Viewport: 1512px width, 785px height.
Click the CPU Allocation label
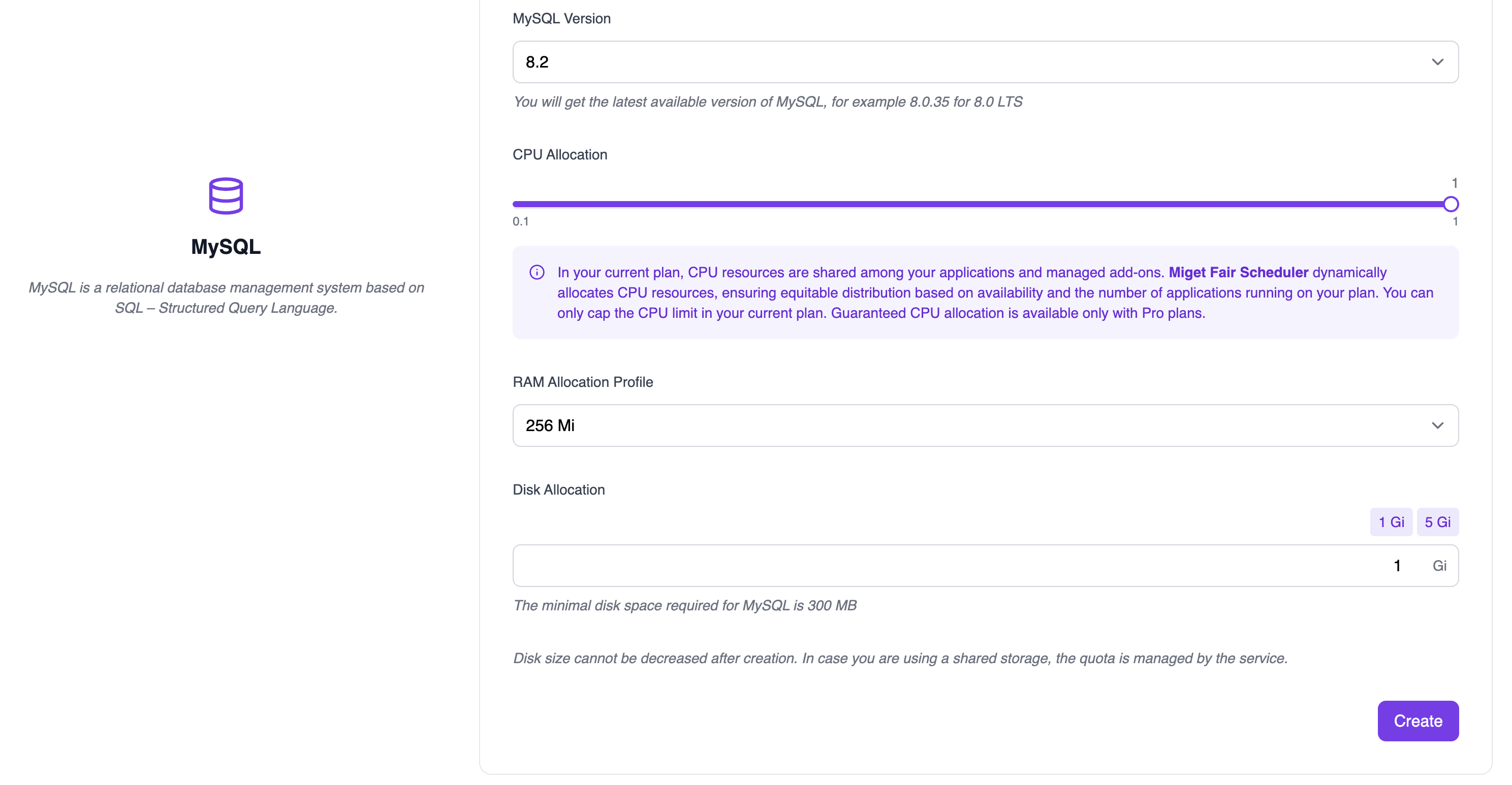(559, 154)
